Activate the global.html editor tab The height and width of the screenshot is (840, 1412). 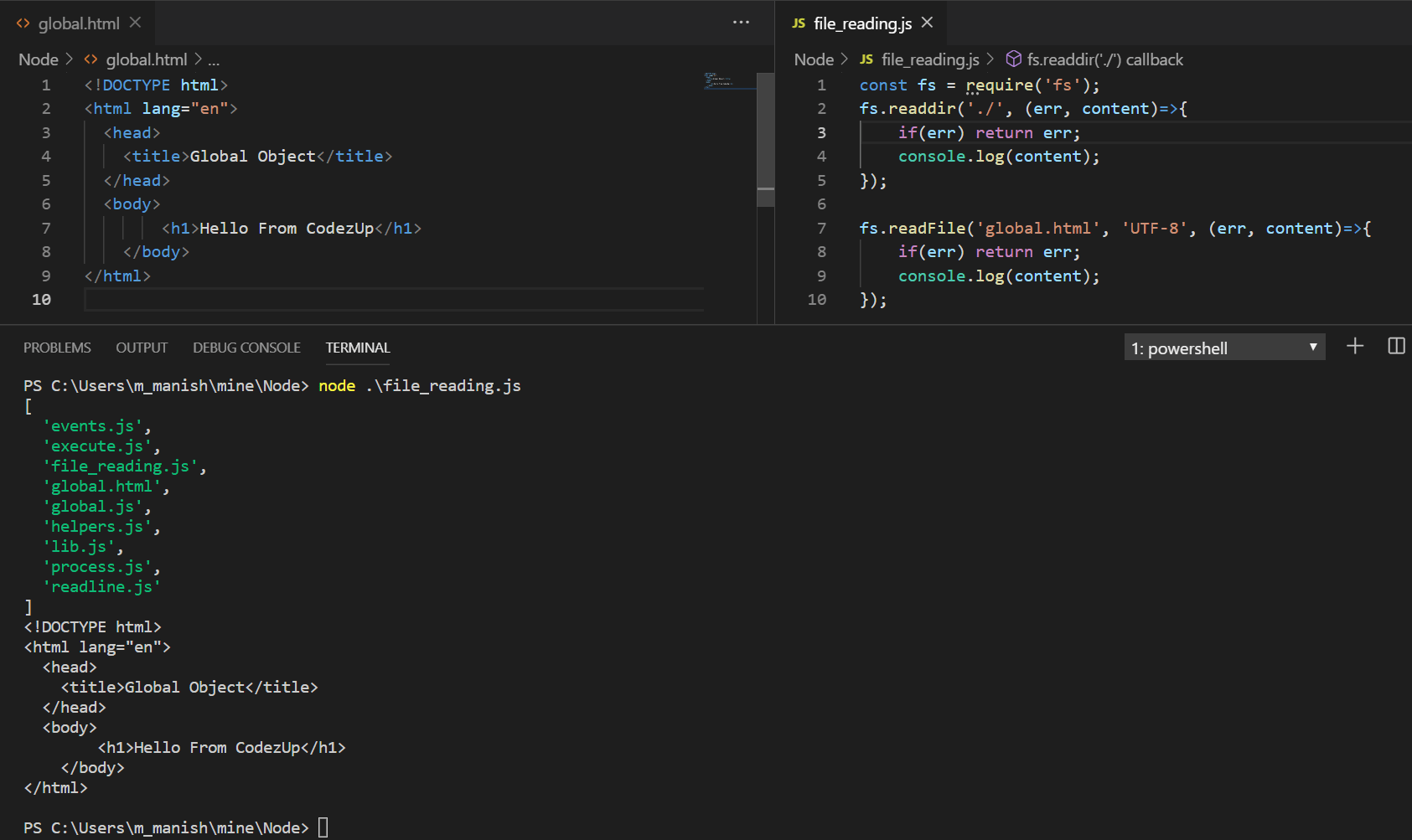[78, 23]
